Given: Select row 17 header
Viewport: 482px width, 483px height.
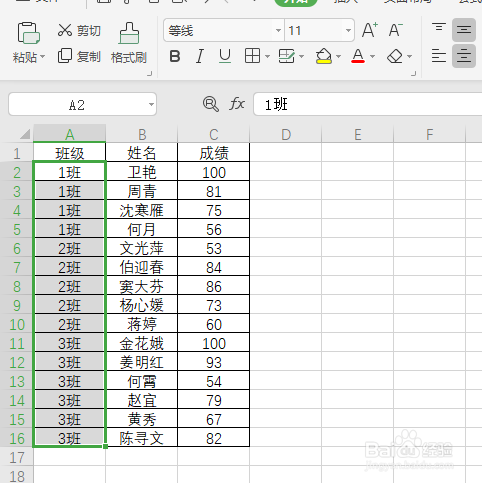Looking at the screenshot, I should 17,457.
